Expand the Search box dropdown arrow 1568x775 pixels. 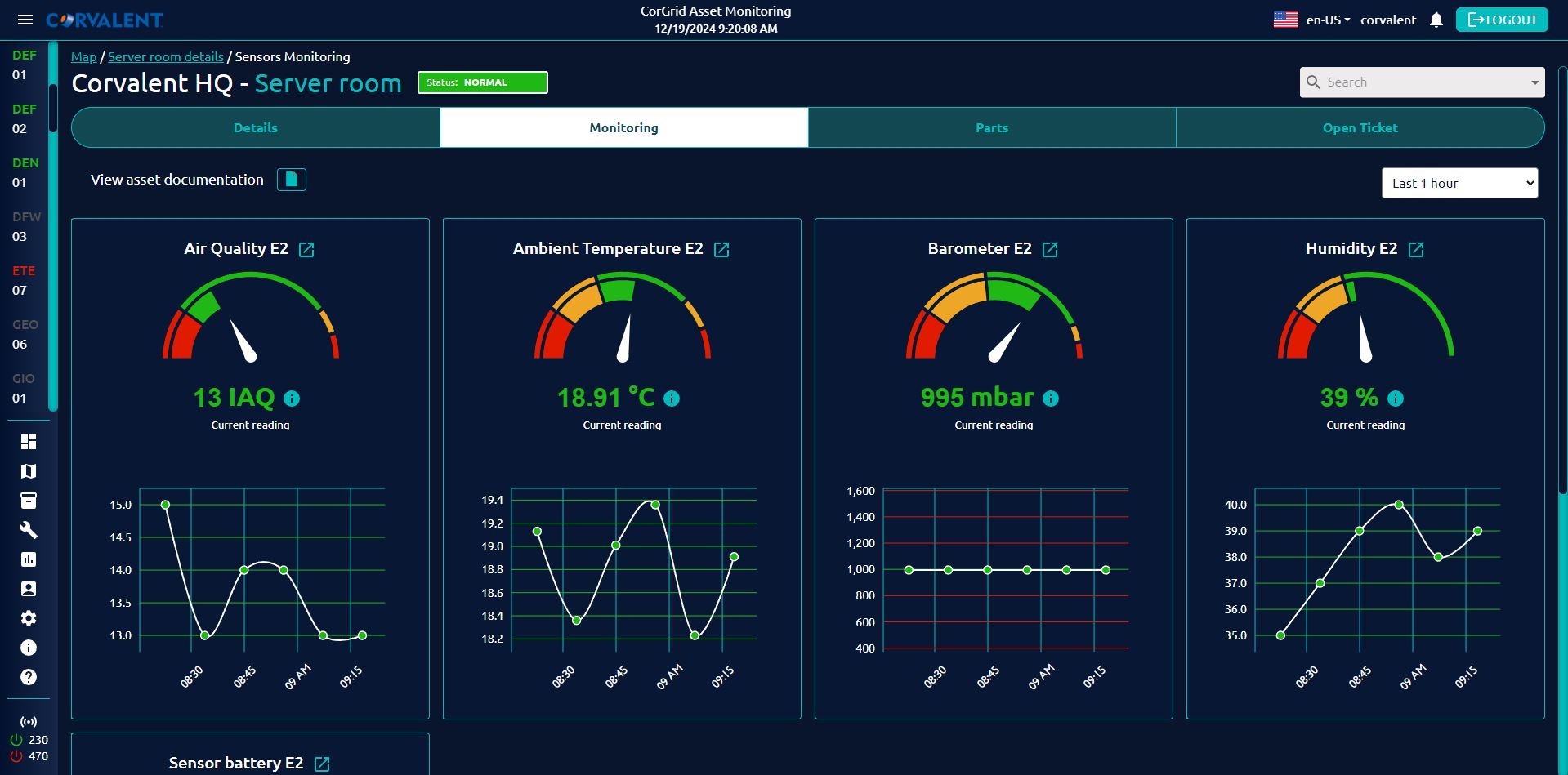(x=1534, y=82)
